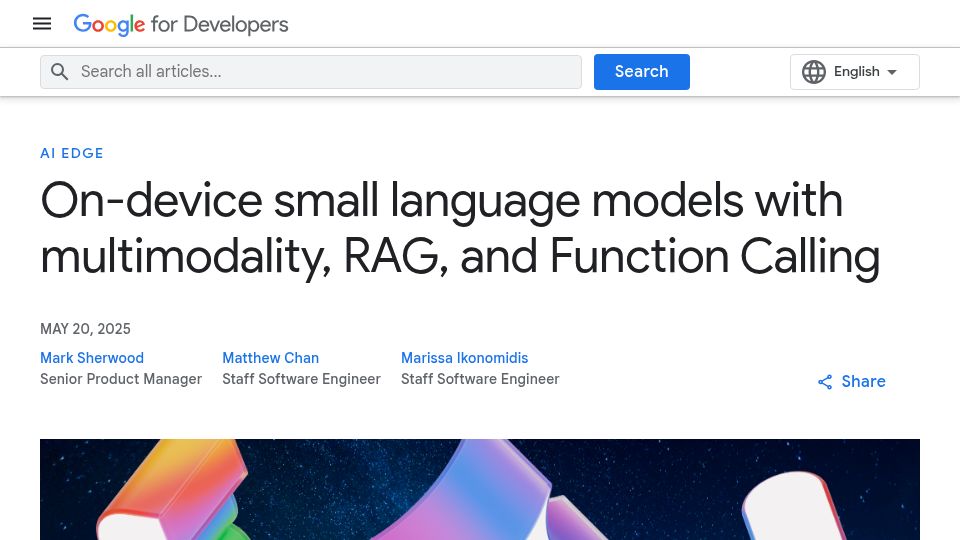The height and width of the screenshot is (540, 960).
Task: Click the article hero banner image
Action: tap(480, 489)
